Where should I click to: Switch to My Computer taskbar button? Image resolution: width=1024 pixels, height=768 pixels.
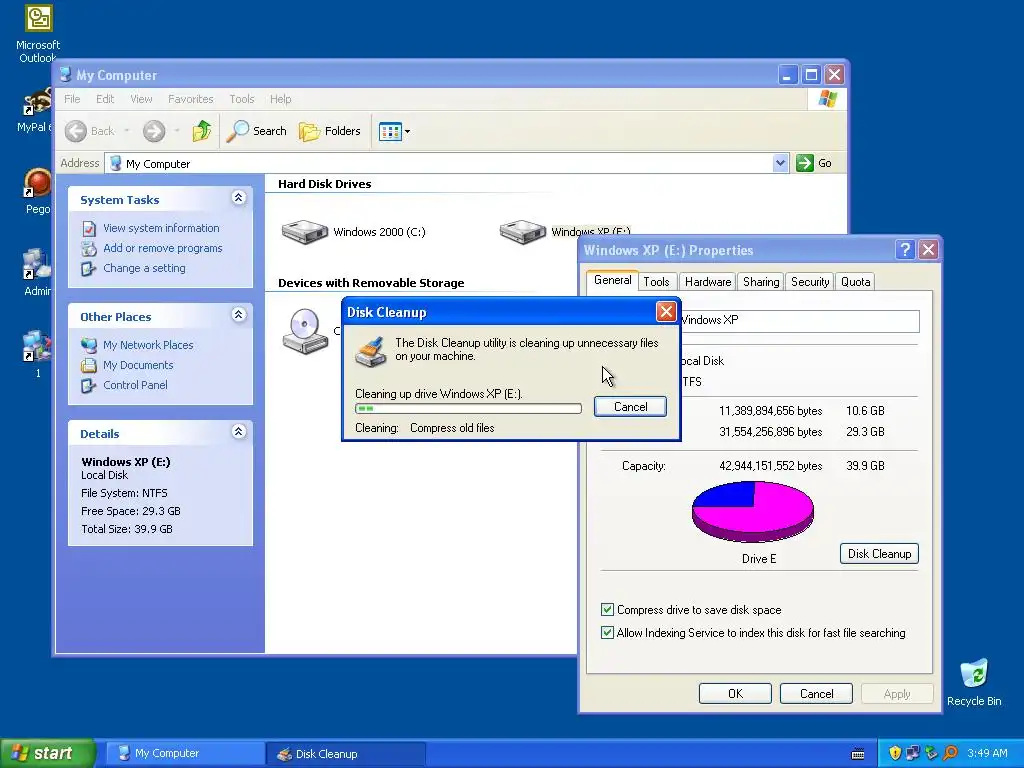point(185,754)
